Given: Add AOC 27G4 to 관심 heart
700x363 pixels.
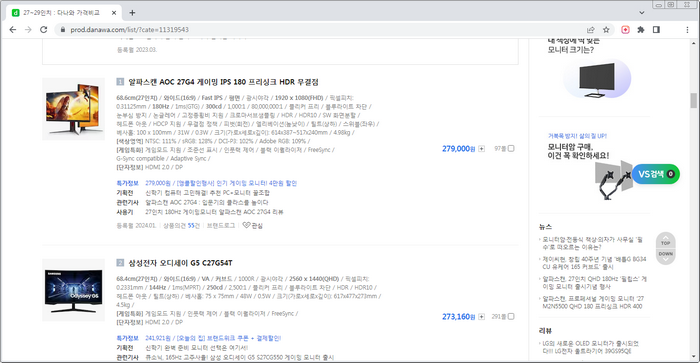Looking at the screenshot, I should coord(253,225).
